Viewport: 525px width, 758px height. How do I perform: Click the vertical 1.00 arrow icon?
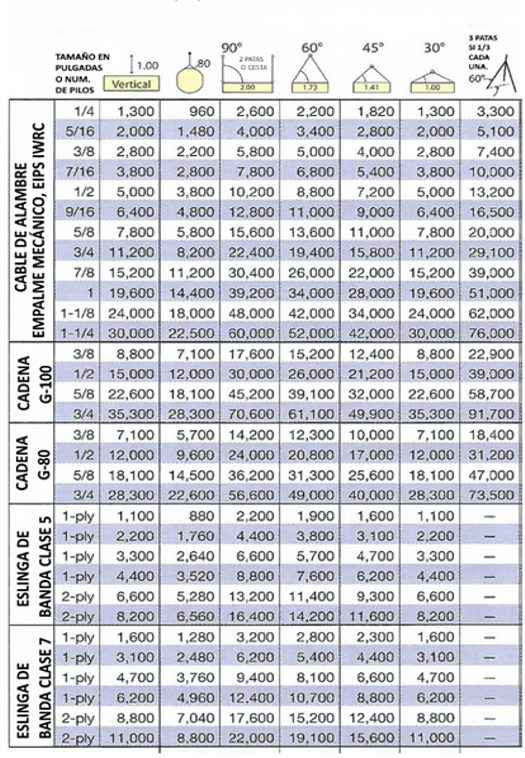click(132, 64)
